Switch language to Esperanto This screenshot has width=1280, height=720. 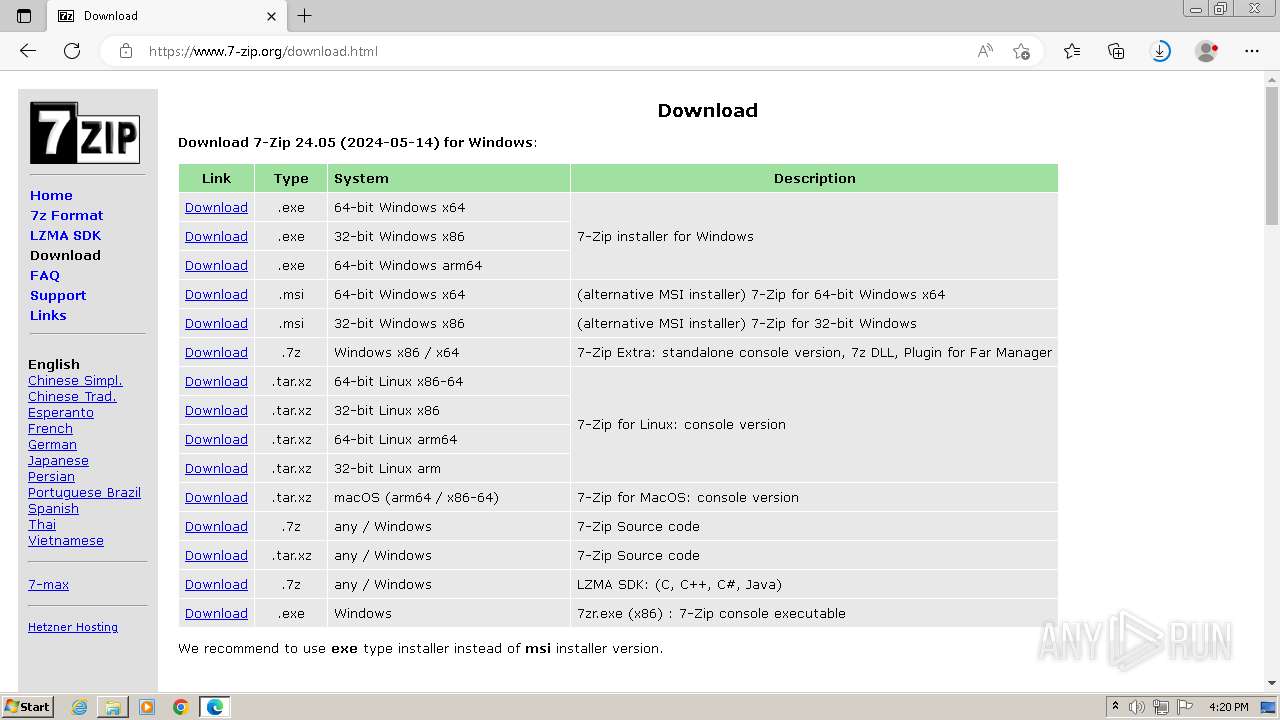click(61, 412)
